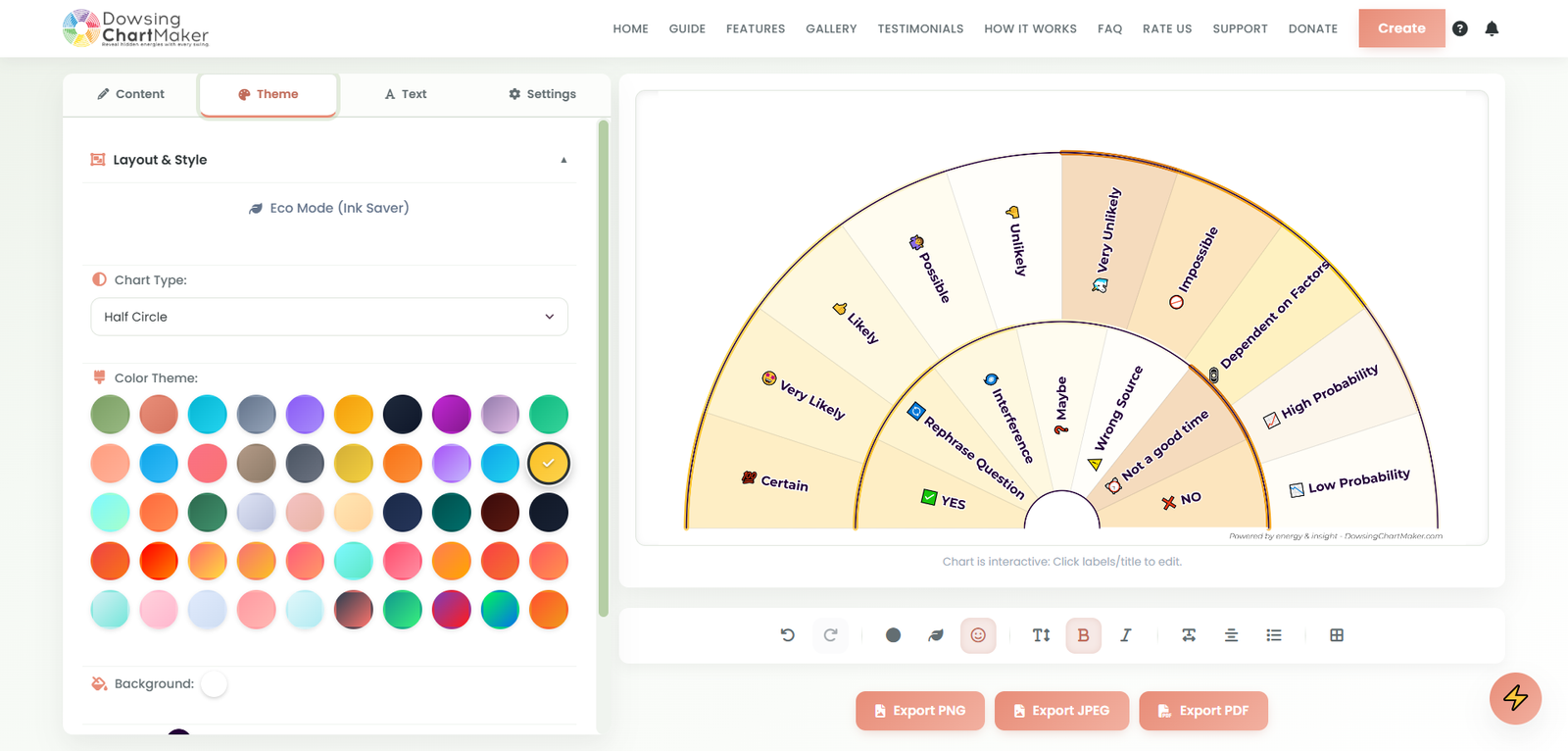1568x751 pixels.
Task: Toggle the smiley emoji icons button
Action: (978, 635)
